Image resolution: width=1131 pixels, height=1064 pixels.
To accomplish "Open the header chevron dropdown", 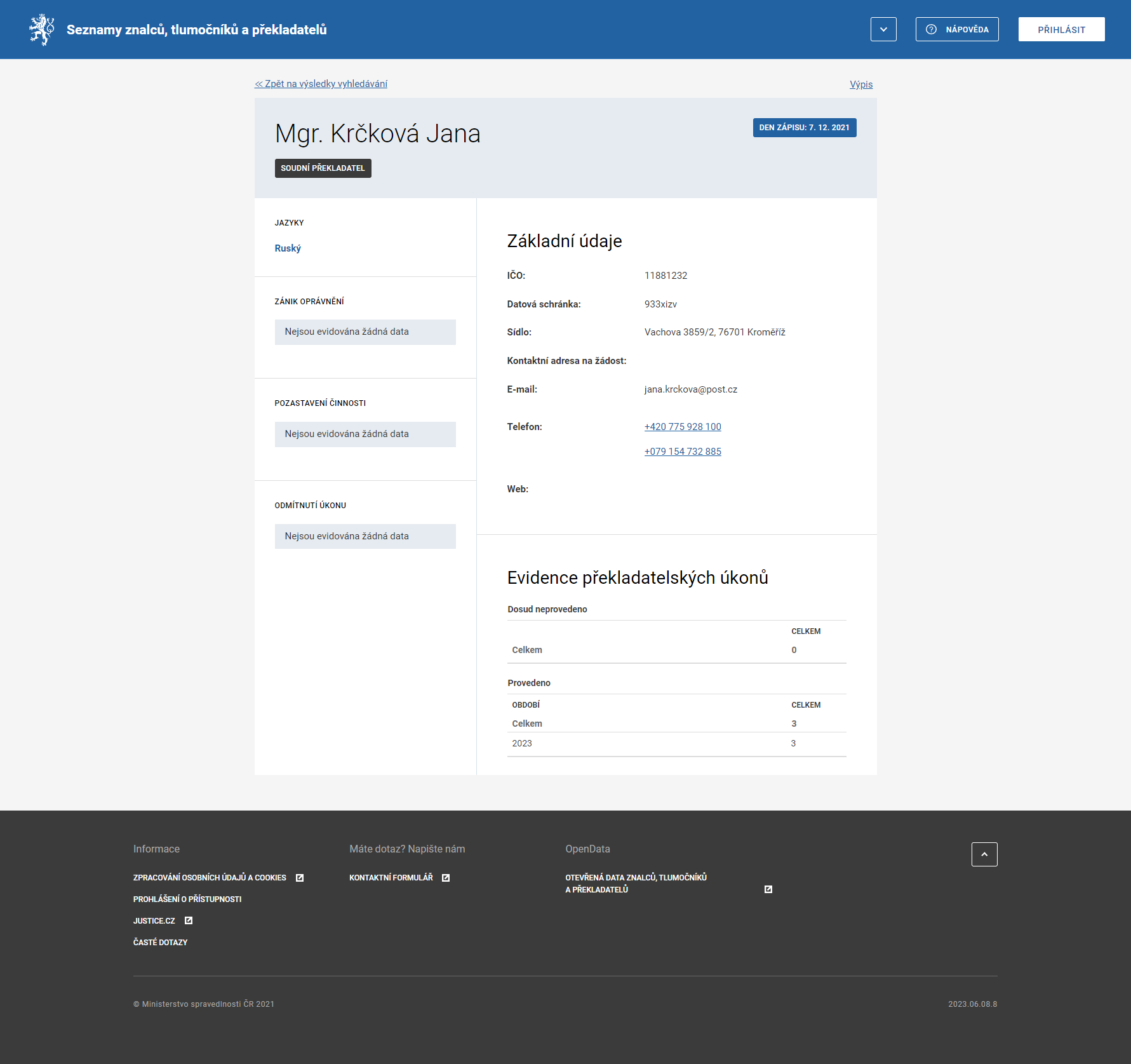I will pyautogui.click(x=883, y=29).
